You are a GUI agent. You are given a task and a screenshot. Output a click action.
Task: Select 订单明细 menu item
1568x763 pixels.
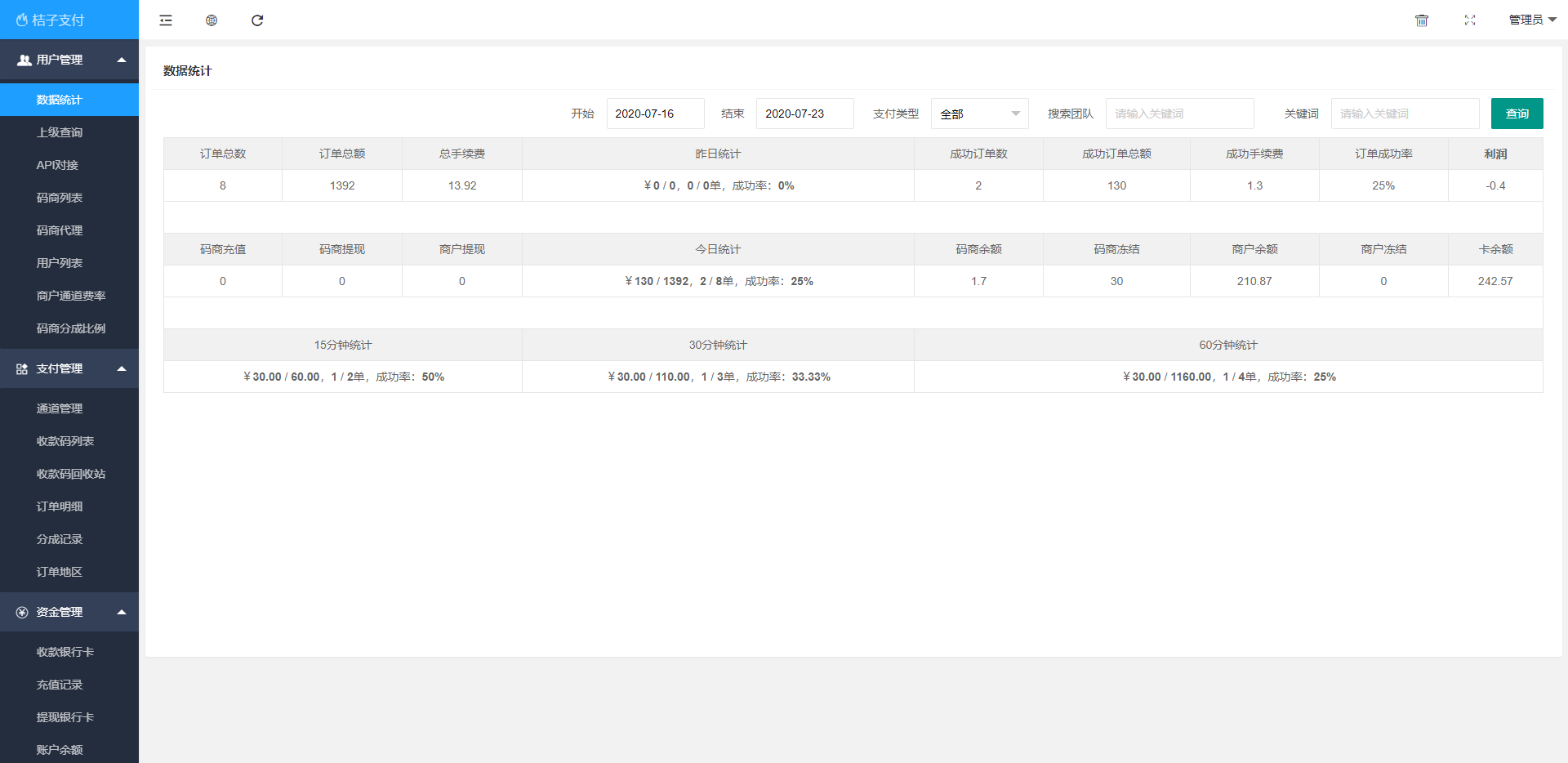click(60, 506)
